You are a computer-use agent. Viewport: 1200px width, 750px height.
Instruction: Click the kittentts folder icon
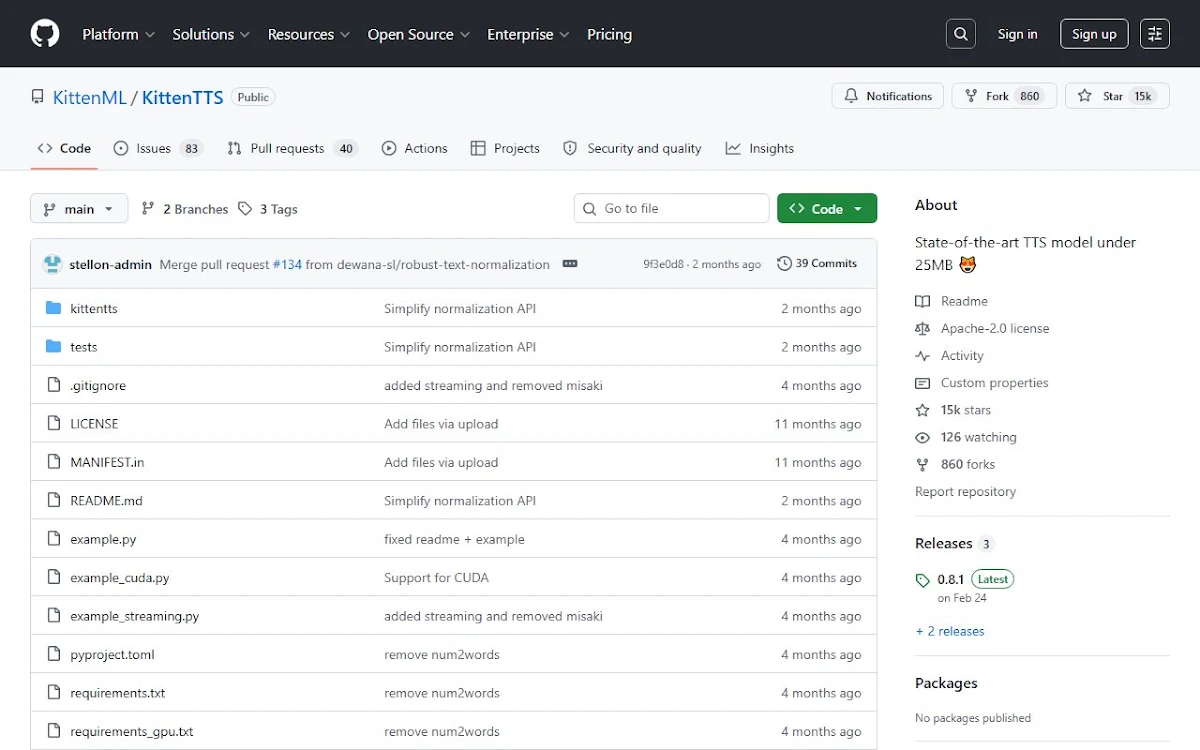pos(54,308)
